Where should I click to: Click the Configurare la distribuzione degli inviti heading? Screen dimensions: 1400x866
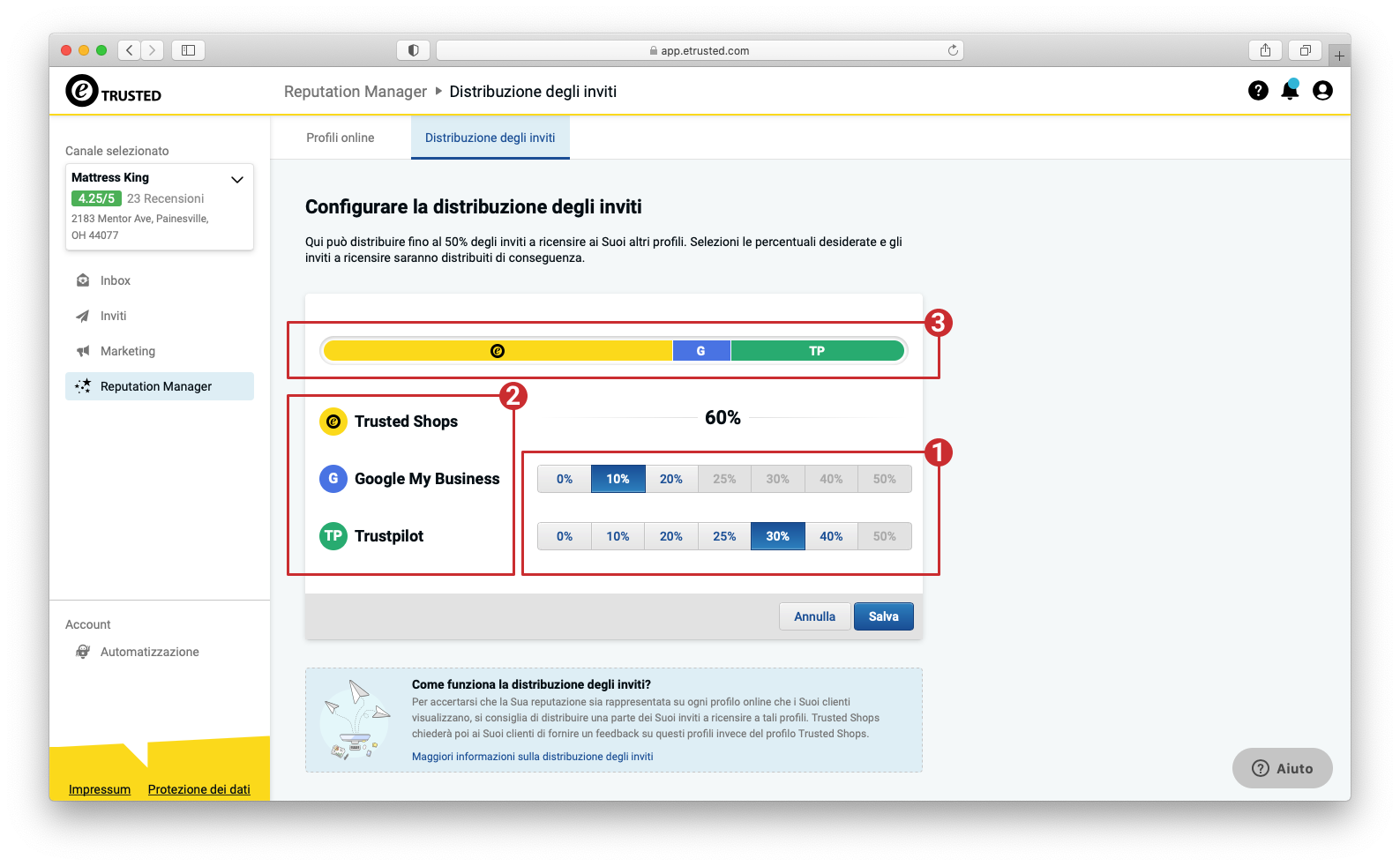474,207
